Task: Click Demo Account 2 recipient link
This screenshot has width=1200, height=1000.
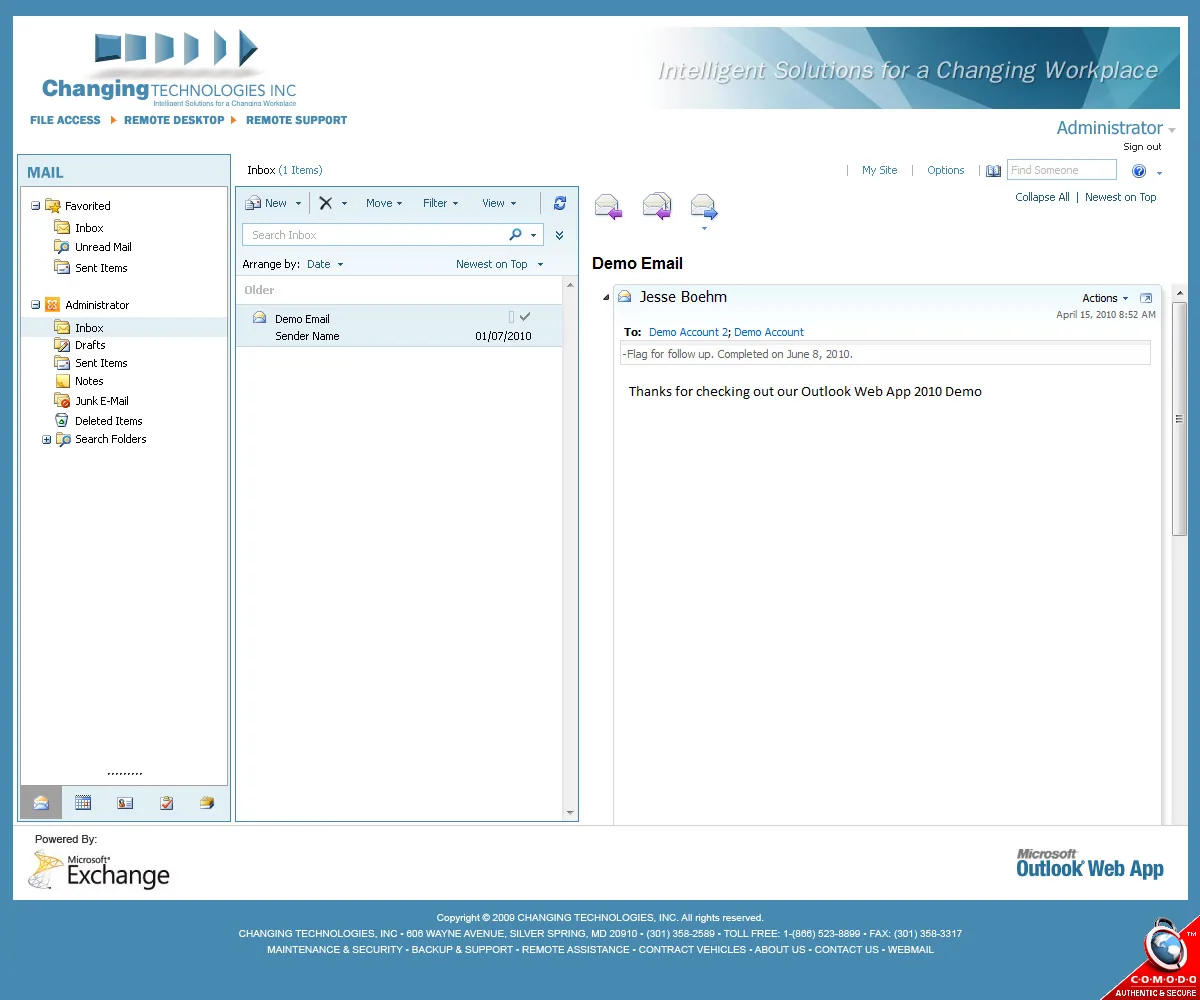Action: 688,332
